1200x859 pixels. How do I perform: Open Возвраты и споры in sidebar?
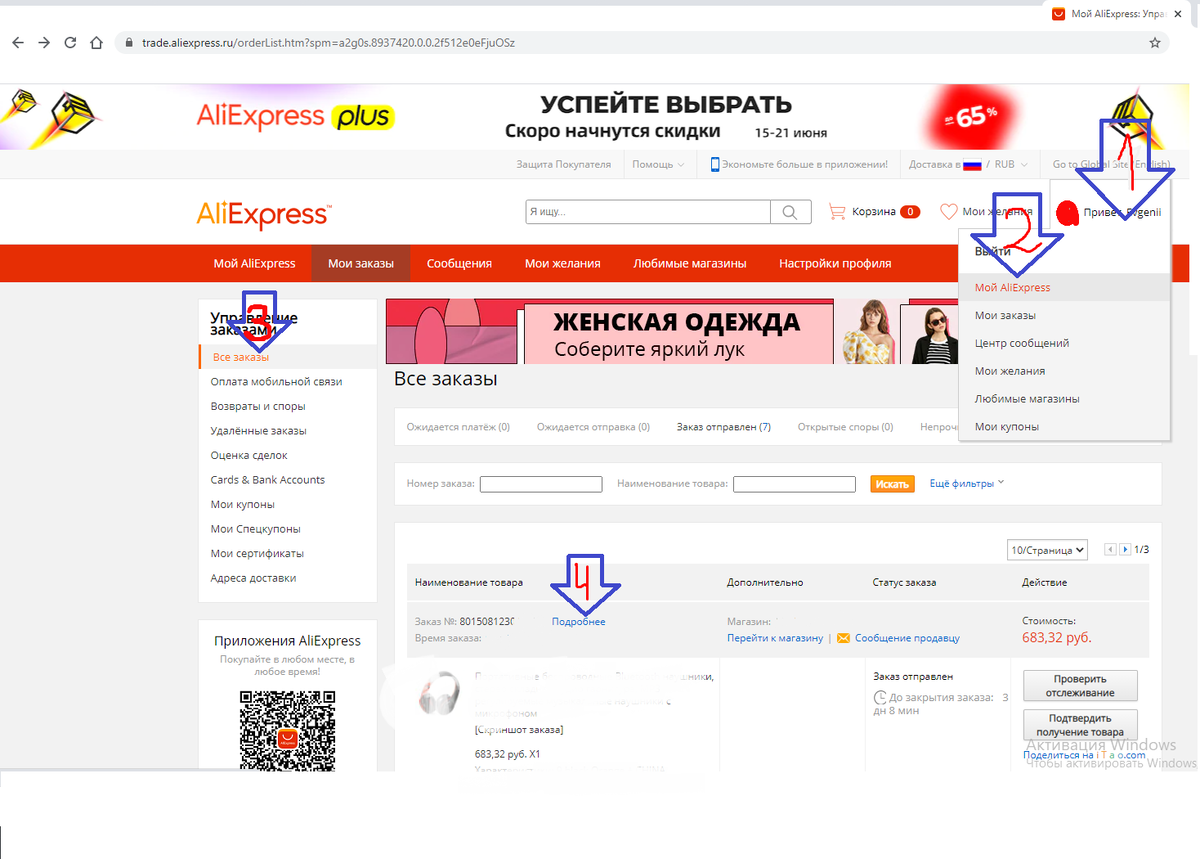[258, 406]
